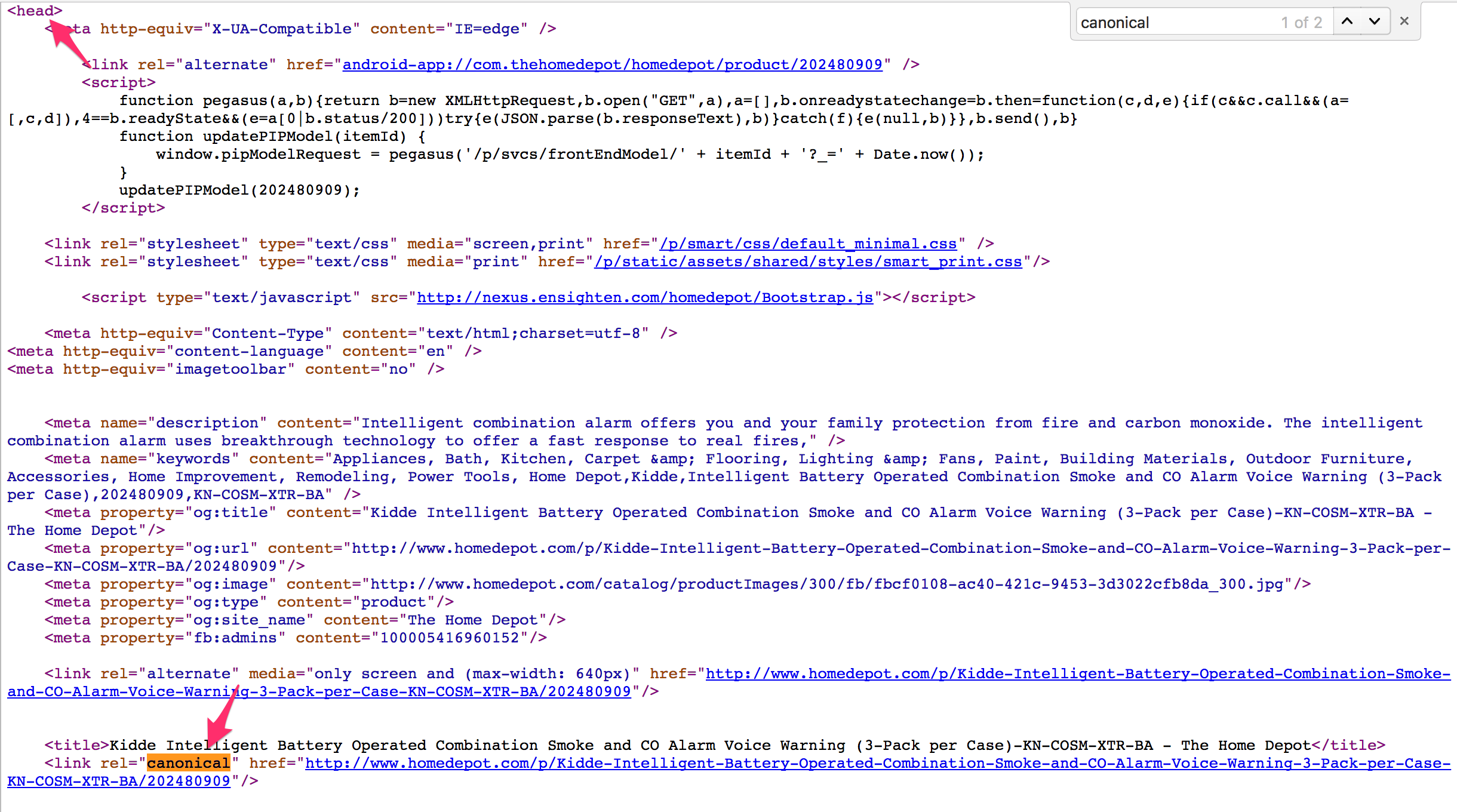Click the 'og:image' meta property line

coord(678,584)
